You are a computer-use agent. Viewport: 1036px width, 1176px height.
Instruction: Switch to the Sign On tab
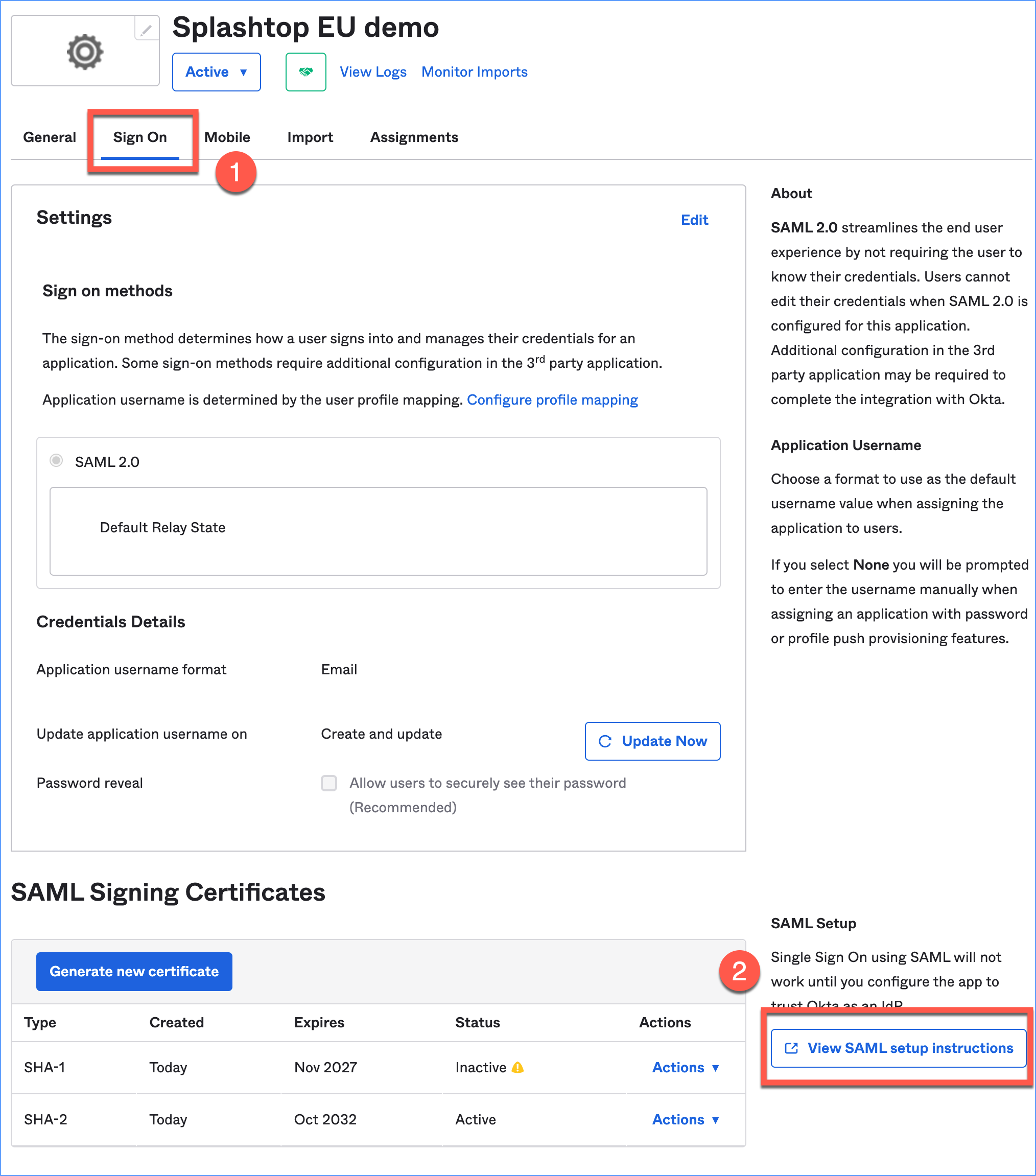coord(140,137)
